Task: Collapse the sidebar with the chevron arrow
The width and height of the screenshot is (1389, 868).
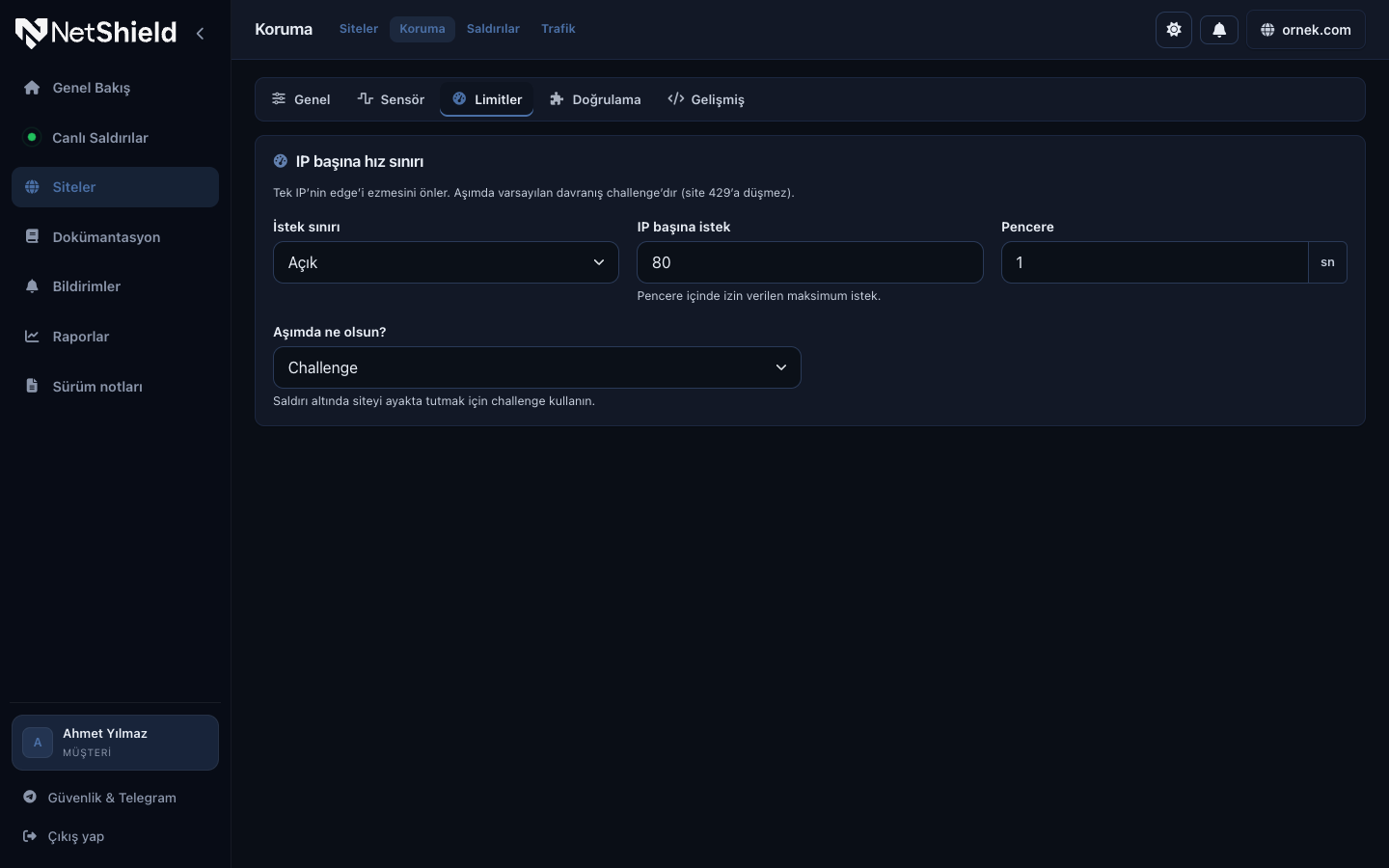Action: 200,34
